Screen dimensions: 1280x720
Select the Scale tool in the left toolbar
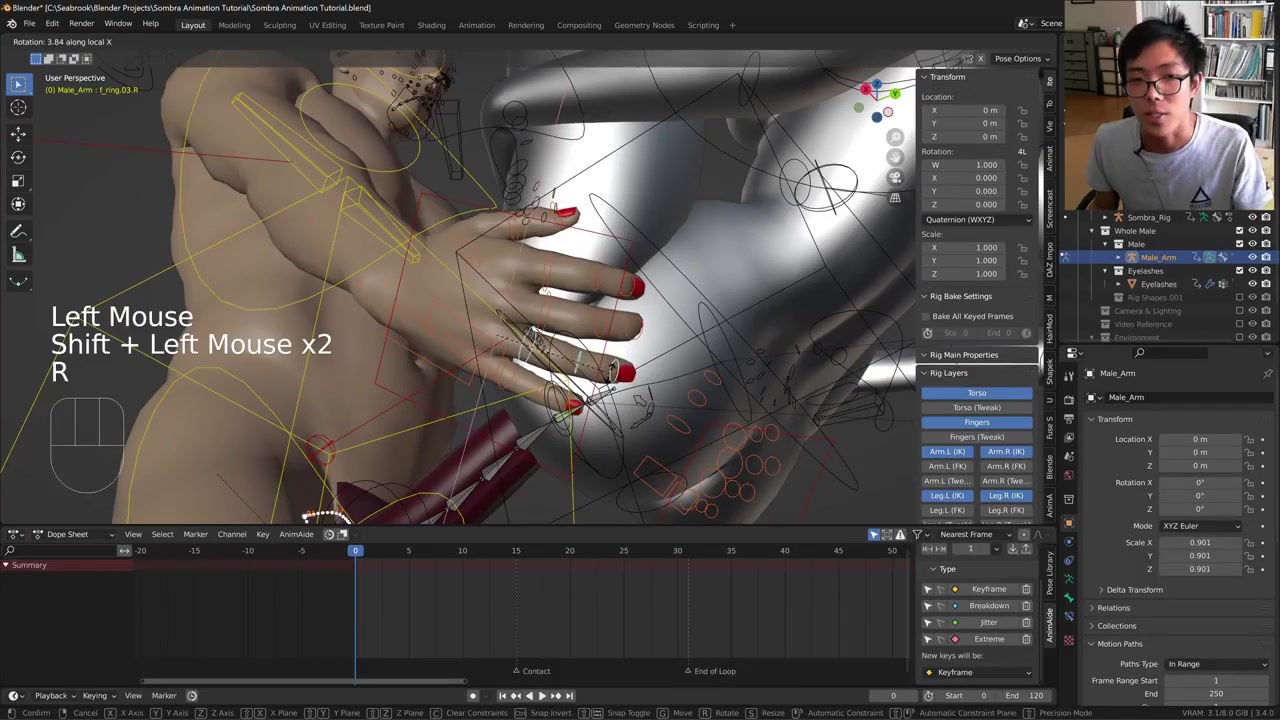tap(18, 181)
